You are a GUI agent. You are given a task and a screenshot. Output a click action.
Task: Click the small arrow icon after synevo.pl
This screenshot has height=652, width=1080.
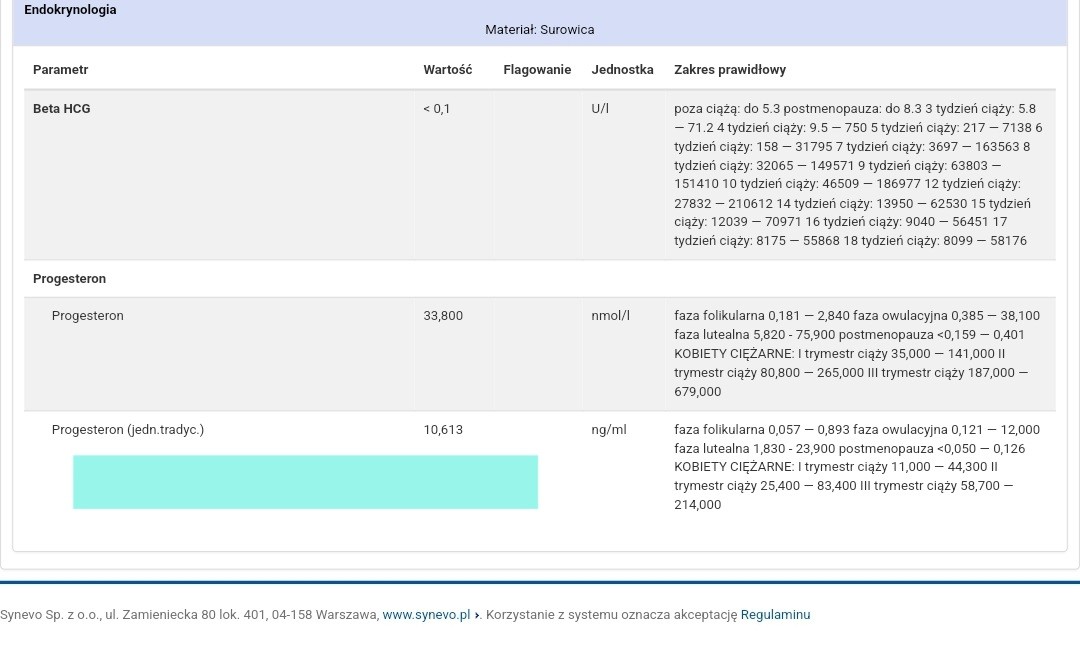click(477, 615)
